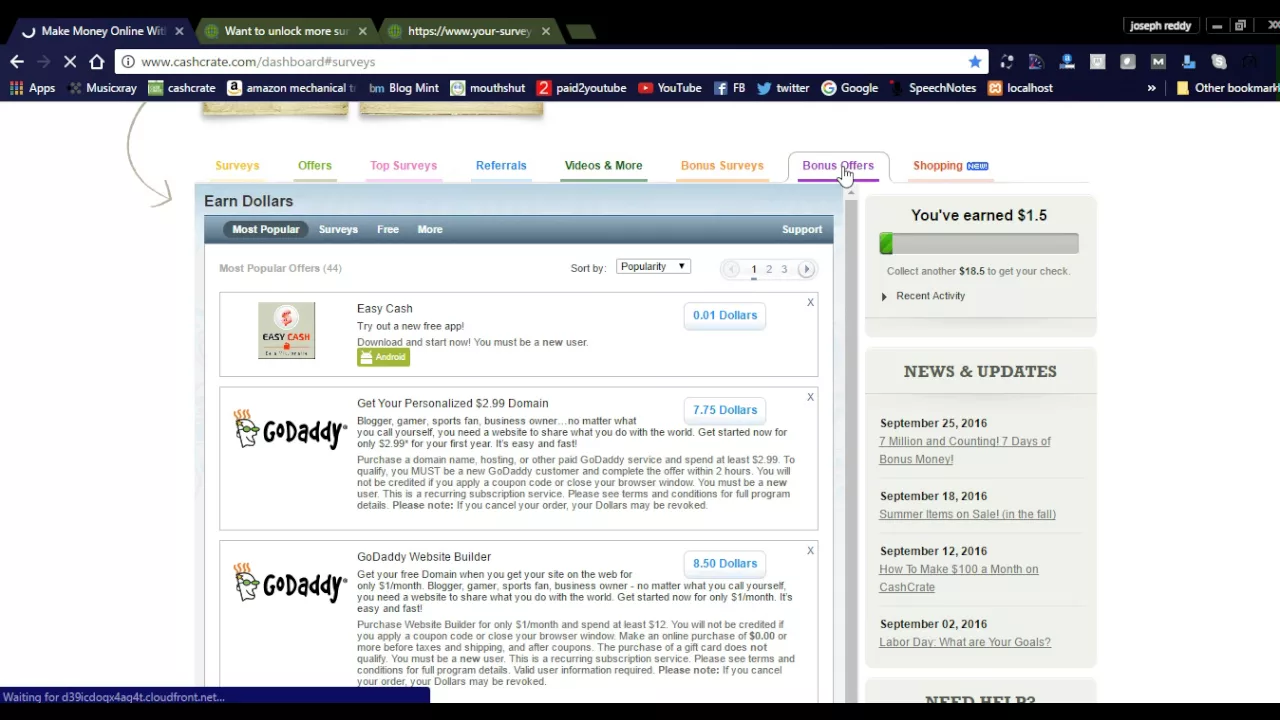Go to the browser home icon
Viewport: 1280px width, 720px height.
[x=97, y=62]
